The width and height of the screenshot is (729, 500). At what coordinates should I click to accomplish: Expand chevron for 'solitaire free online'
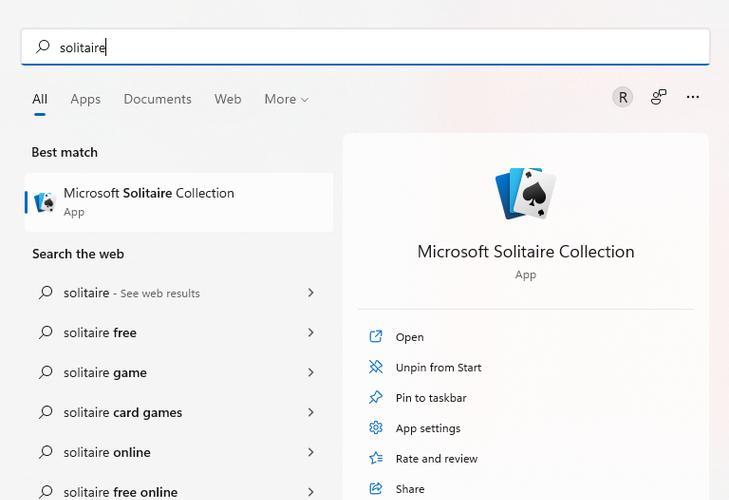[311, 492]
